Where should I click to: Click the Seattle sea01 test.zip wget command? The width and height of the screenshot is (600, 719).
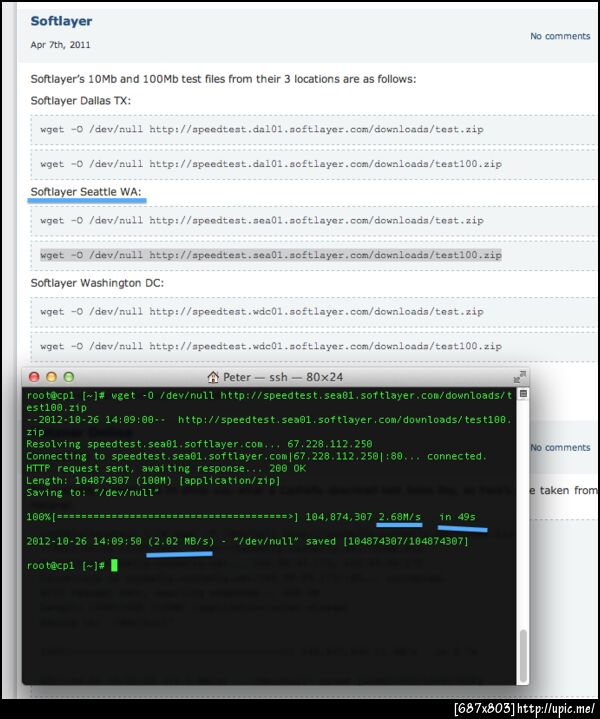262,220
